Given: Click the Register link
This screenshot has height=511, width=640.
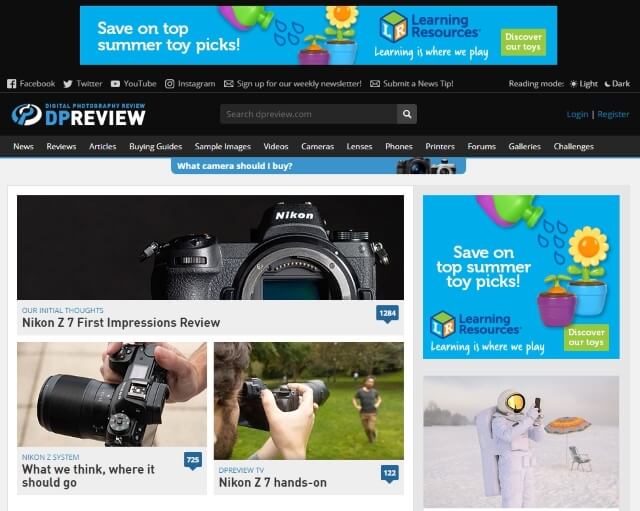Looking at the screenshot, I should [613, 114].
